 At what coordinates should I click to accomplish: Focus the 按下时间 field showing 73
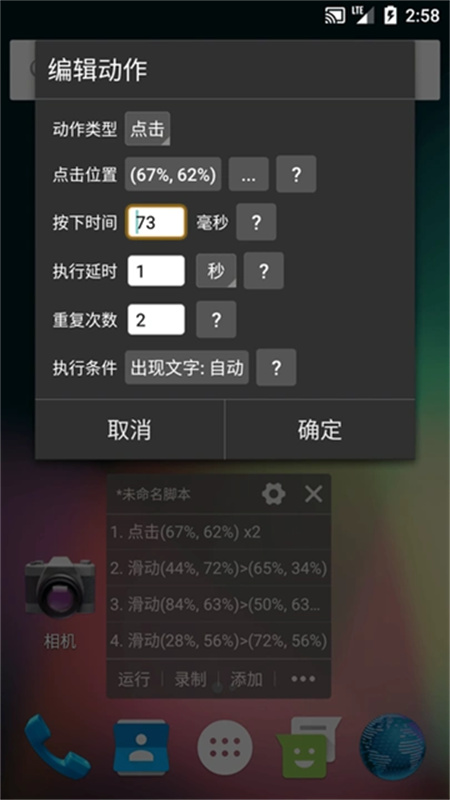click(156, 222)
